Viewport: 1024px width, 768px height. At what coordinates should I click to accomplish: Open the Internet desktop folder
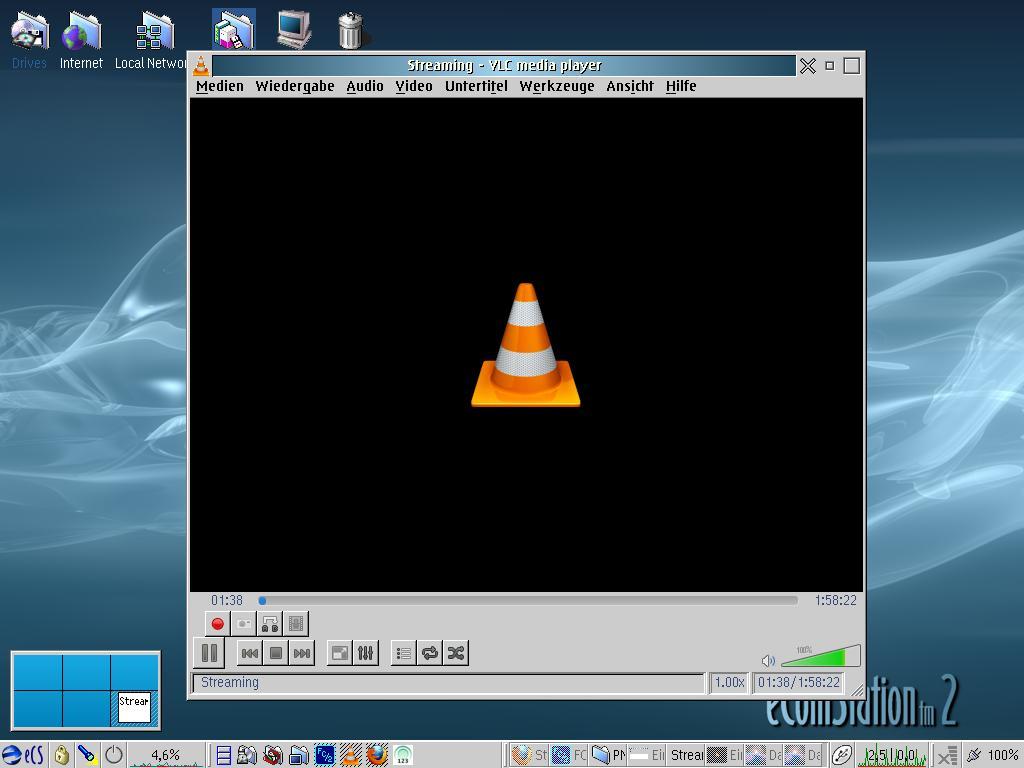pos(81,40)
